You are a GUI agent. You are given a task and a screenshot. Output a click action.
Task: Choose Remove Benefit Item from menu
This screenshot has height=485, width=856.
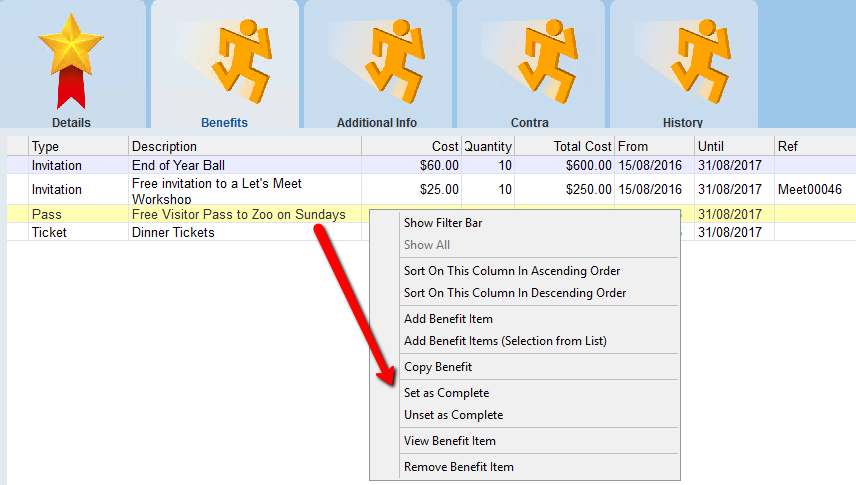[458, 467]
